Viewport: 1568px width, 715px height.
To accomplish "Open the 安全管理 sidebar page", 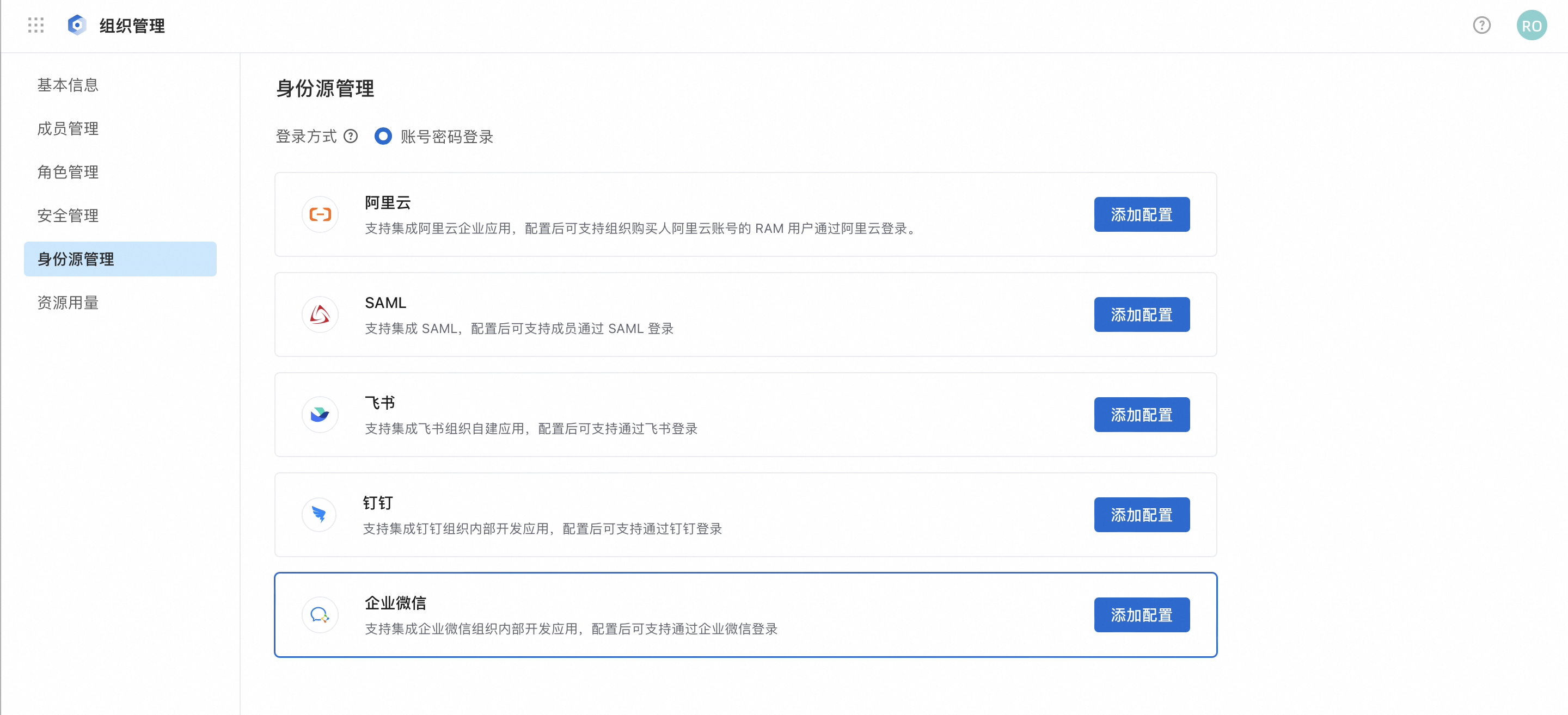I will tap(68, 215).
